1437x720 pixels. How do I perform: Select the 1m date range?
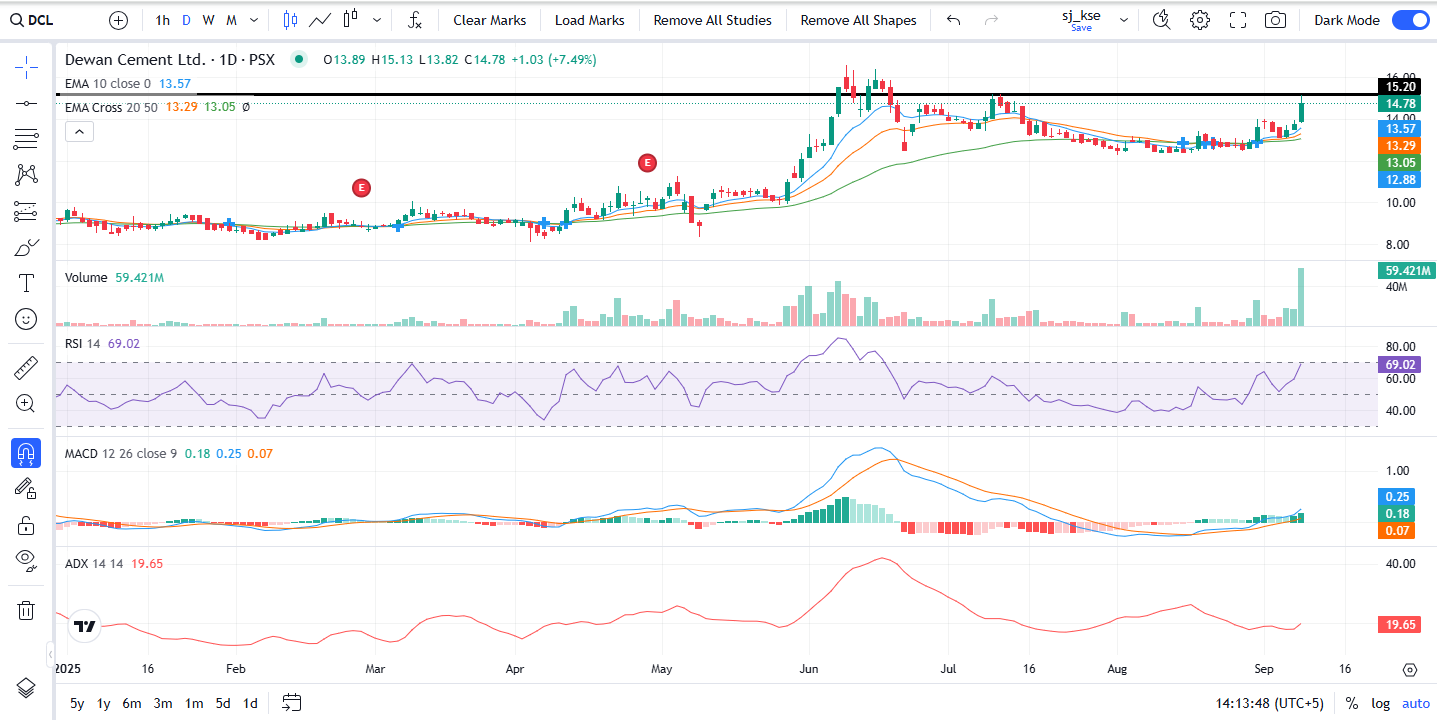(x=194, y=703)
